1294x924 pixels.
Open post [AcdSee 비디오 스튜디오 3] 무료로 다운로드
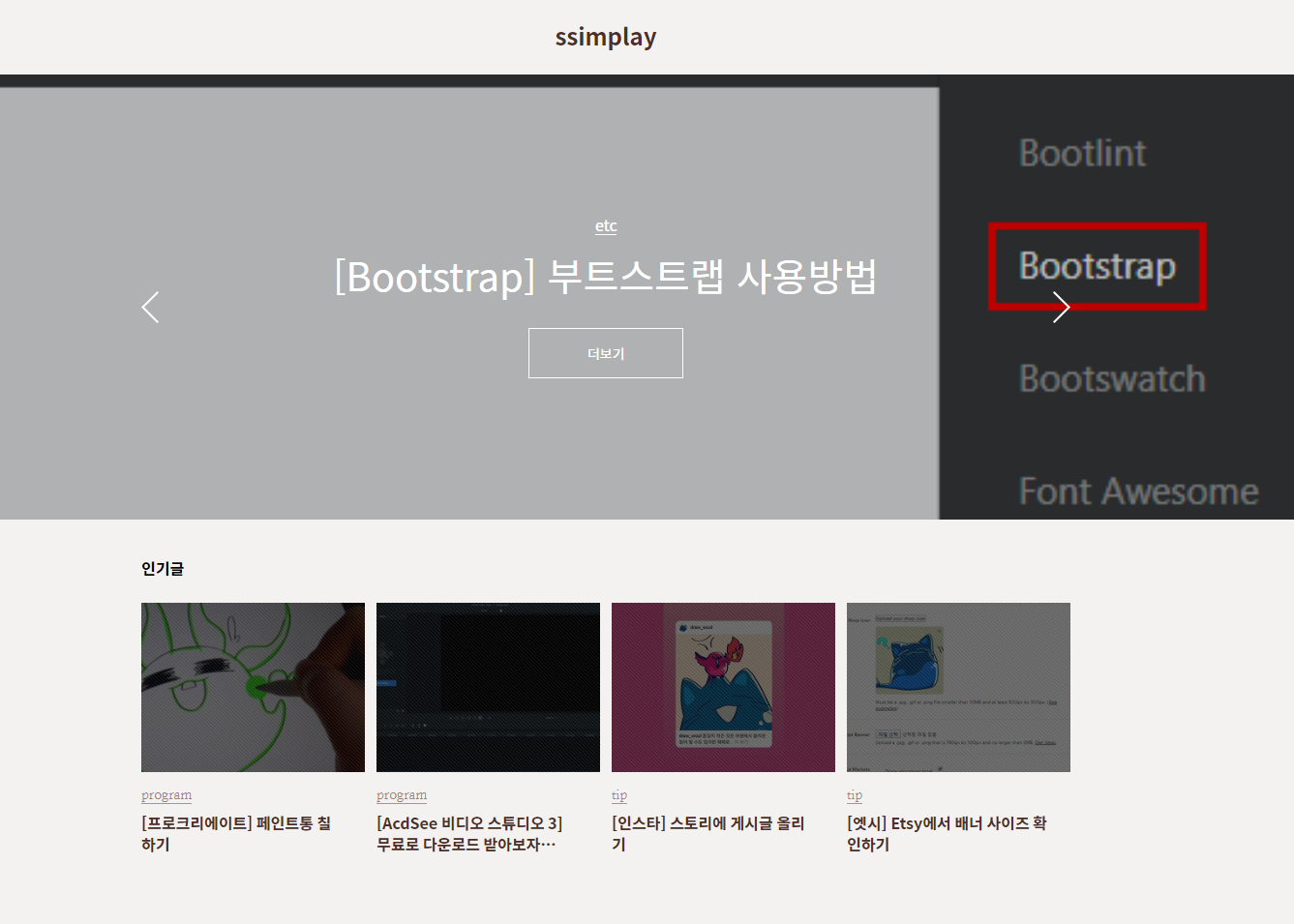(470, 834)
